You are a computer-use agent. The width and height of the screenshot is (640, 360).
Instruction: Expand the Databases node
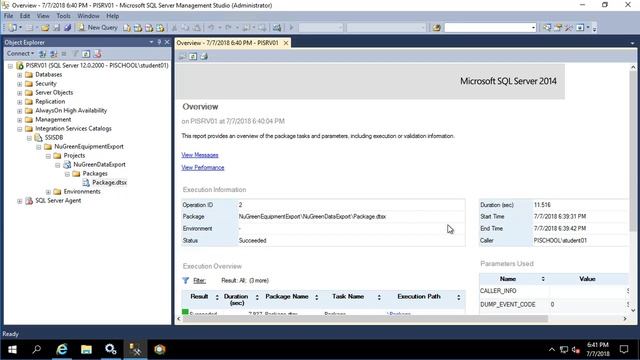(x=20, y=75)
